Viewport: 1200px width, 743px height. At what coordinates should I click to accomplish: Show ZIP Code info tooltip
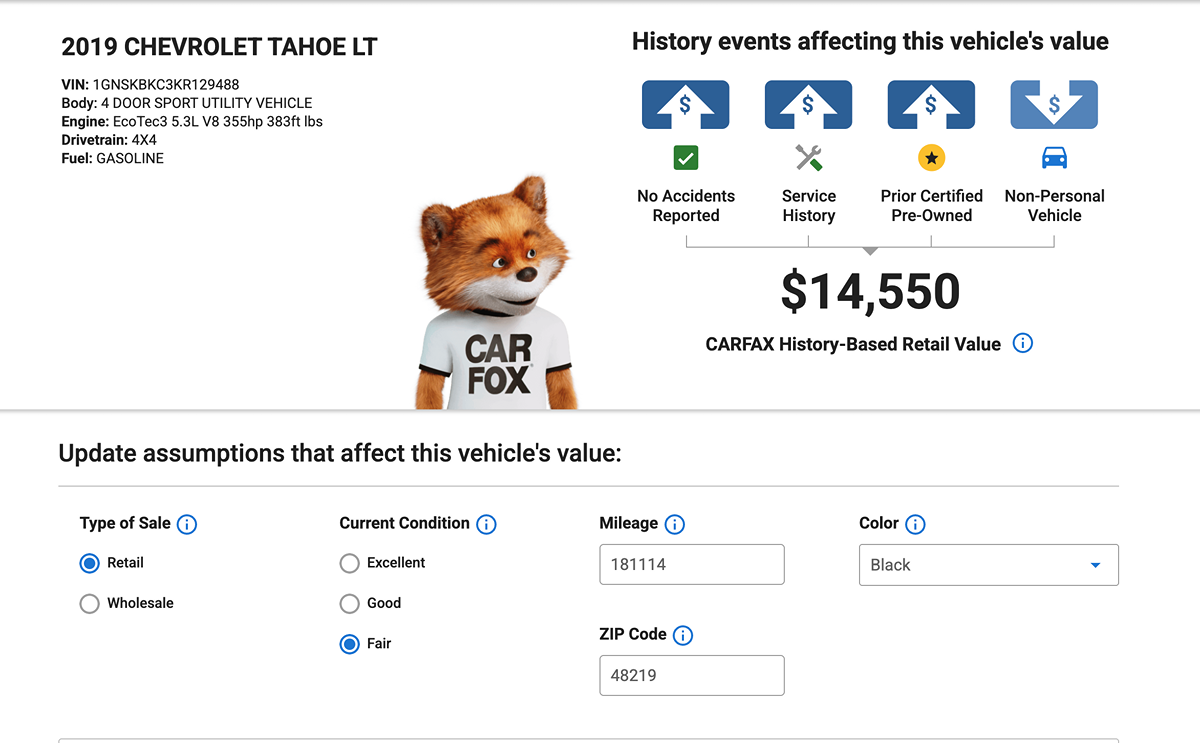[x=683, y=635]
